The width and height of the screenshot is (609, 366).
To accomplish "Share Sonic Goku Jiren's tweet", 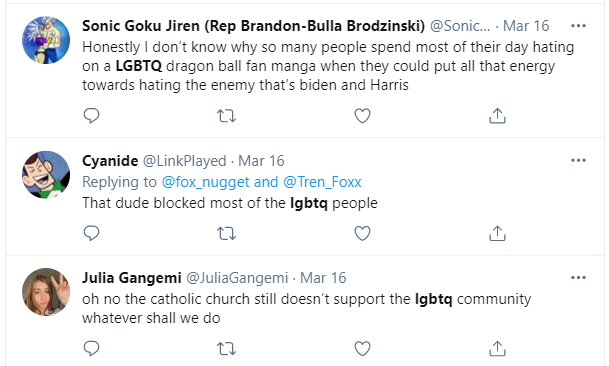I will coord(497,116).
